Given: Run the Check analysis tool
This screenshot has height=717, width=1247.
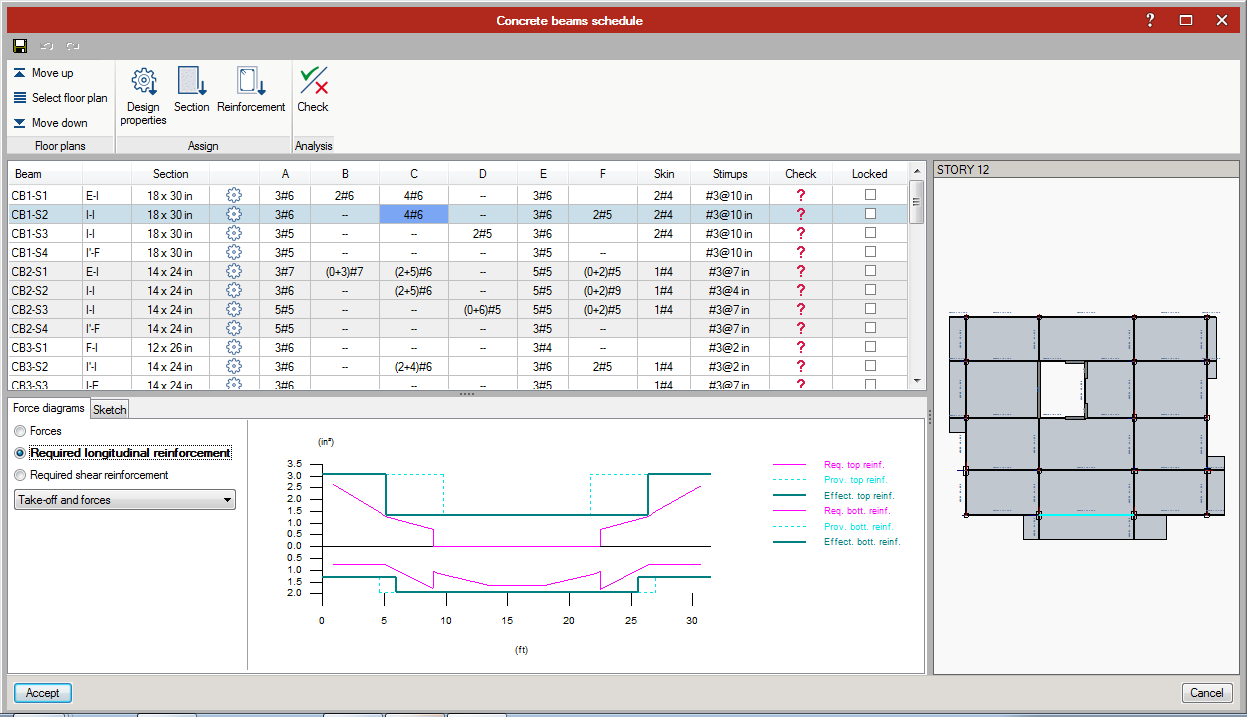Looking at the screenshot, I should tap(313, 82).
